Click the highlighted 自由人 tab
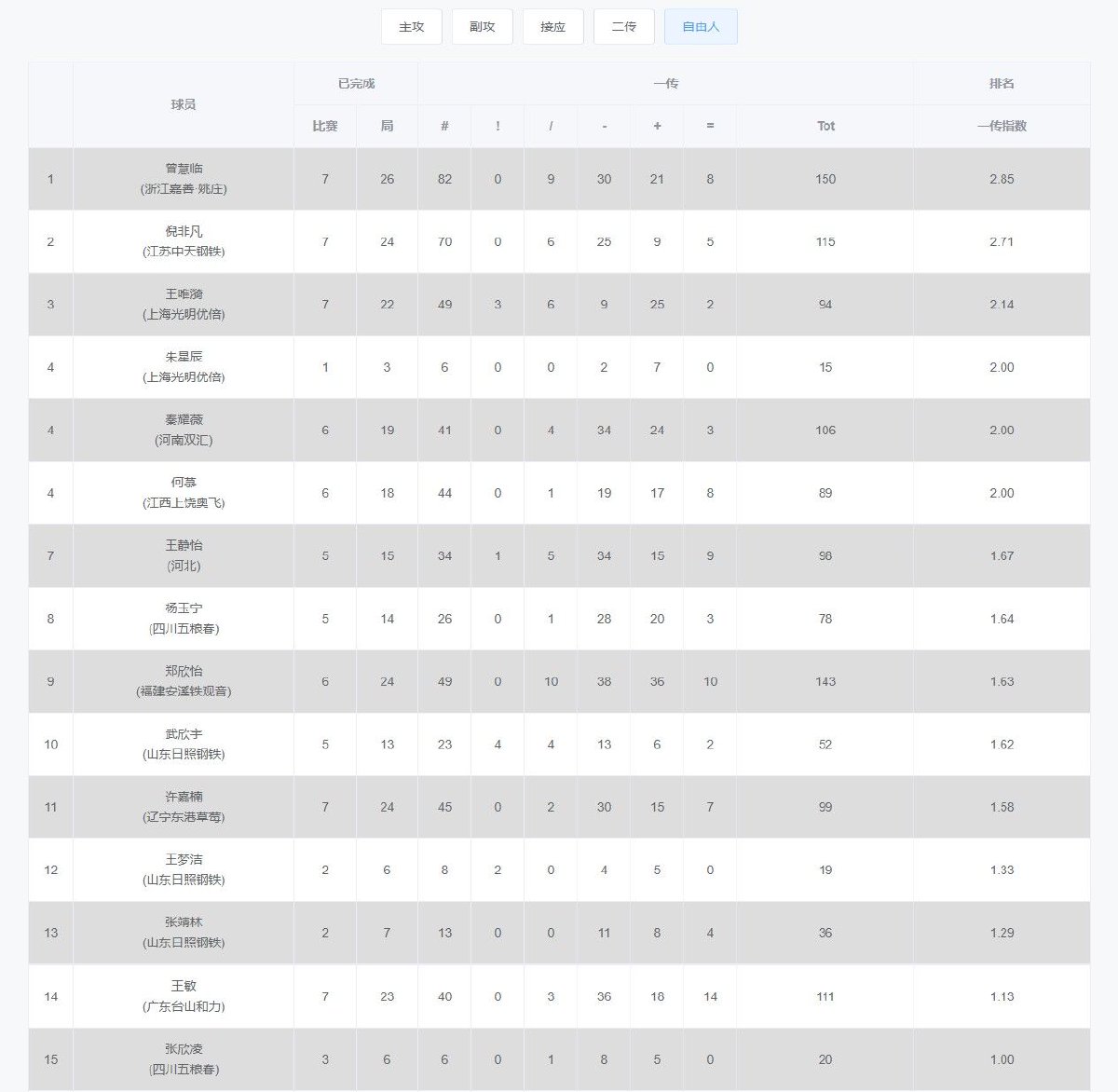The image size is (1118, 1092). tap(700, 27)
